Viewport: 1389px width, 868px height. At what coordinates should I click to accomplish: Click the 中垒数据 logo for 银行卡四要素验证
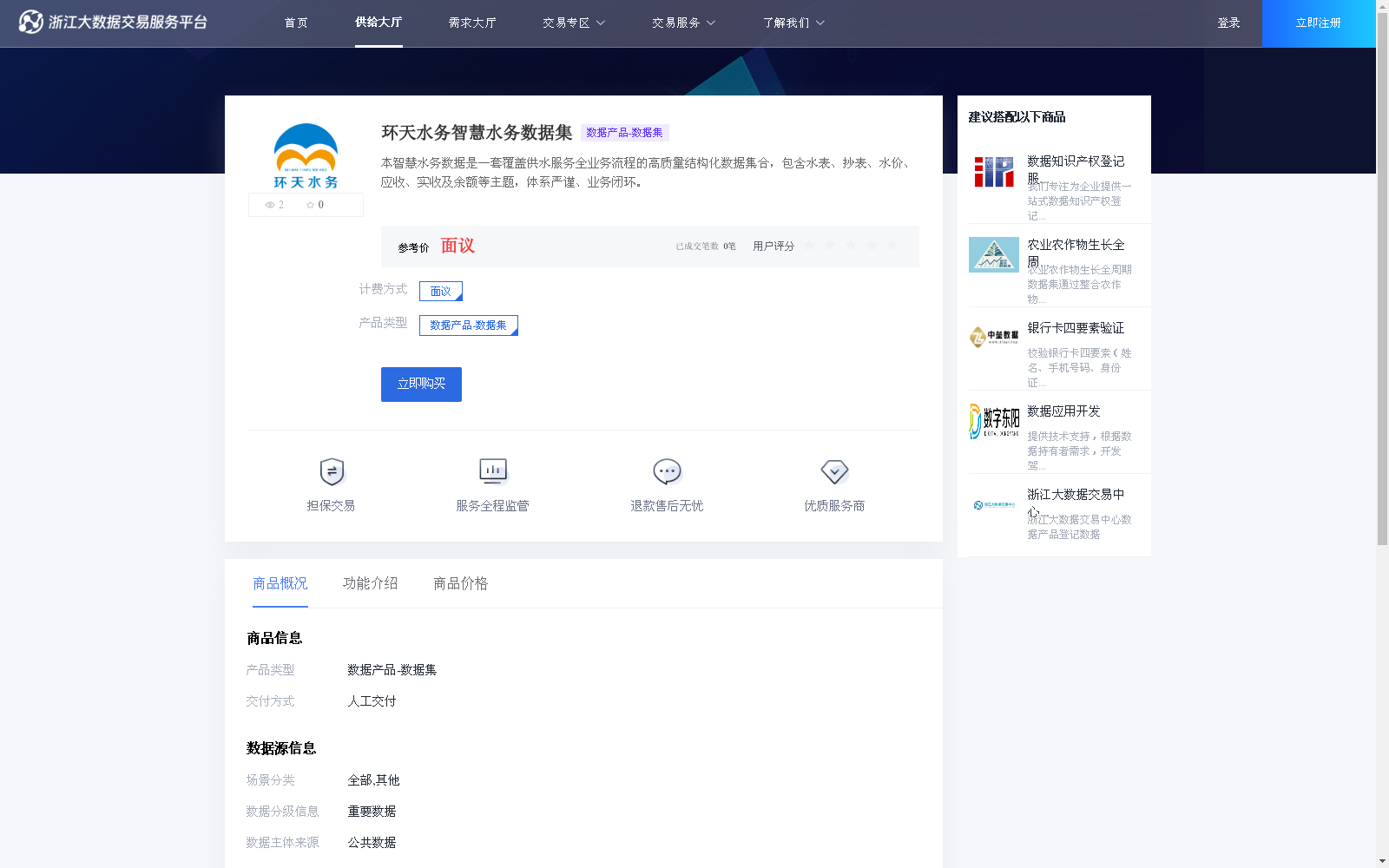(994, 337)
